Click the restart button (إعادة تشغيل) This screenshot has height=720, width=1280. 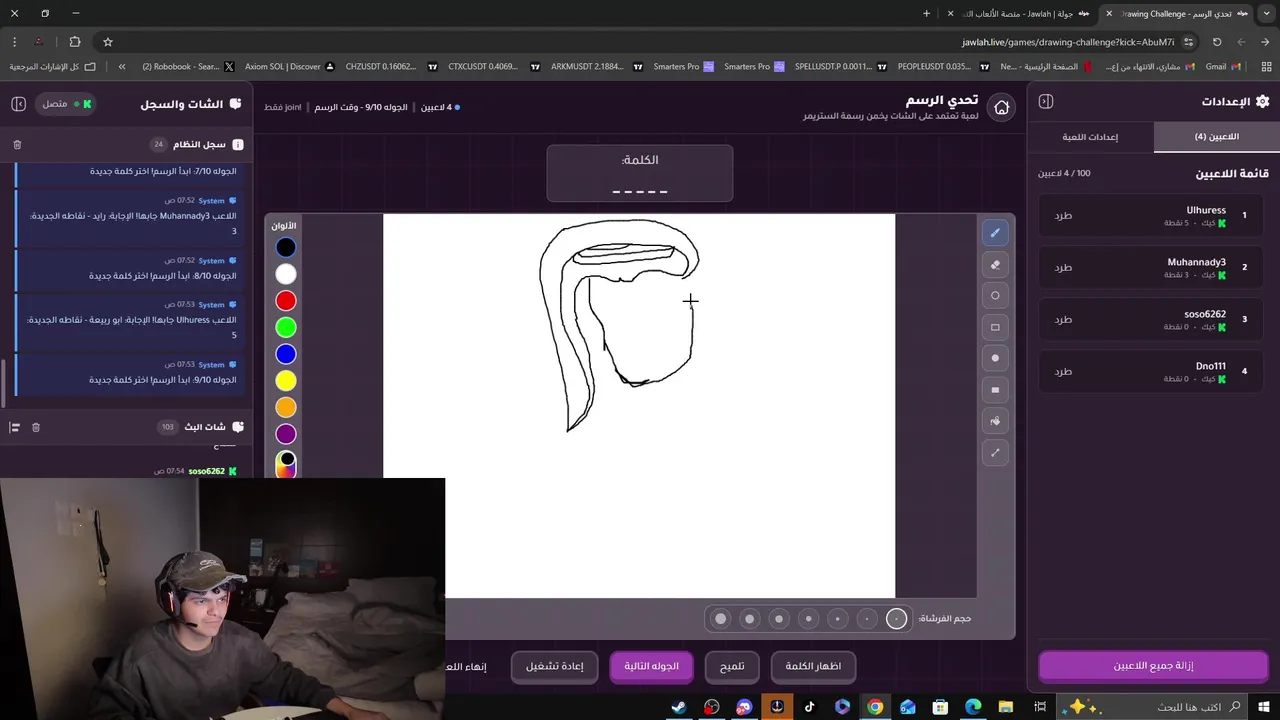(x=555, y=666)
